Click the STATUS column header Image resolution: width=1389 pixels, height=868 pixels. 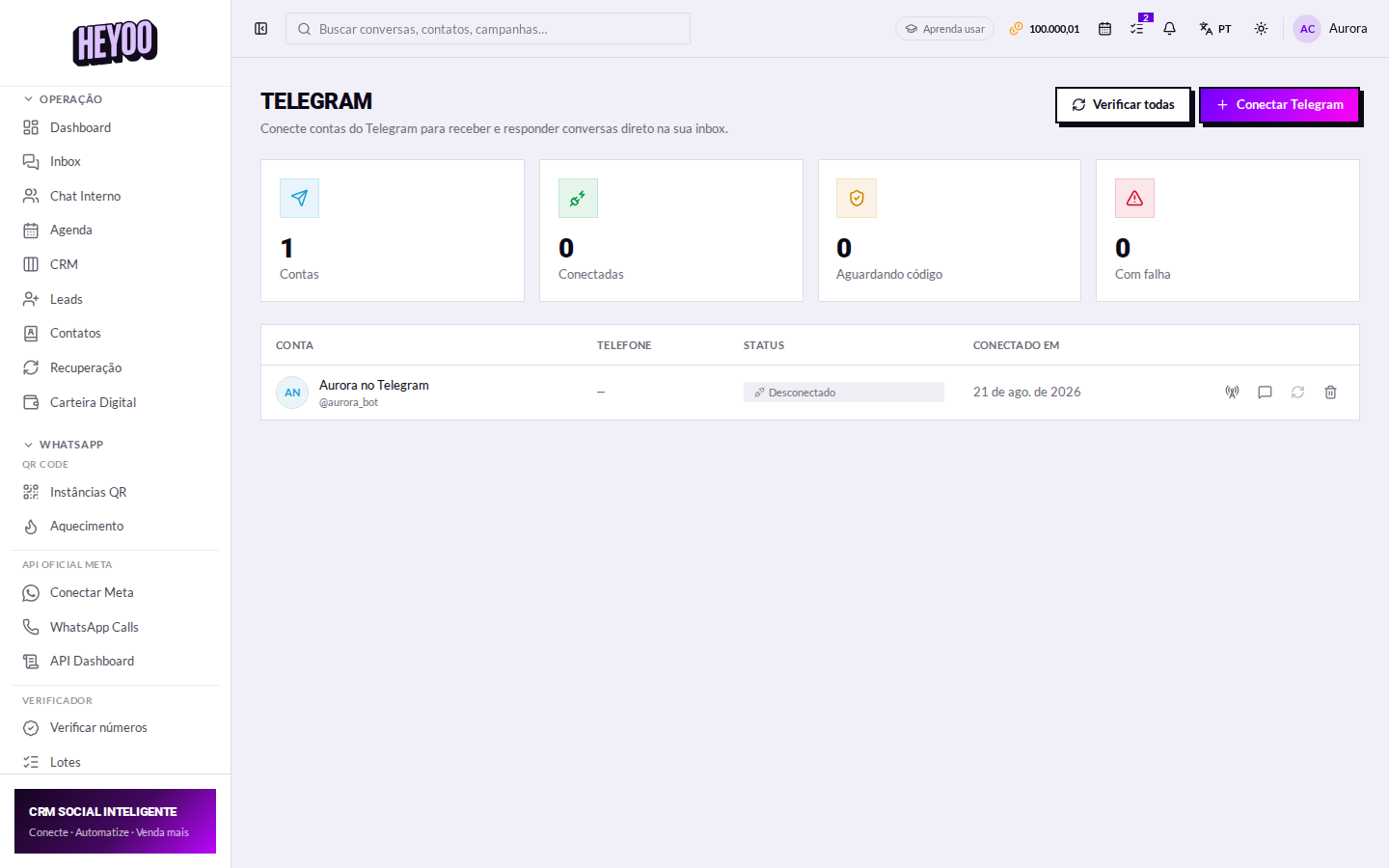(764, 345)
